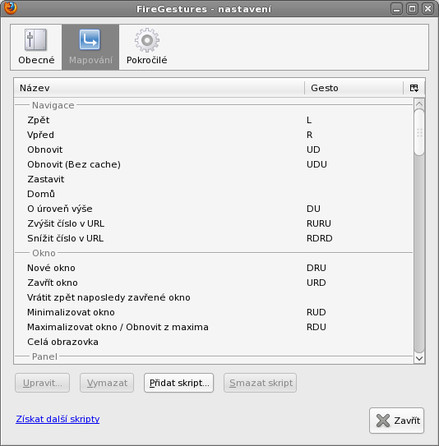Viewport: 439px width, 446px height.
Task: Click the scrollbar down arrow
Action: tap(419, 358)
